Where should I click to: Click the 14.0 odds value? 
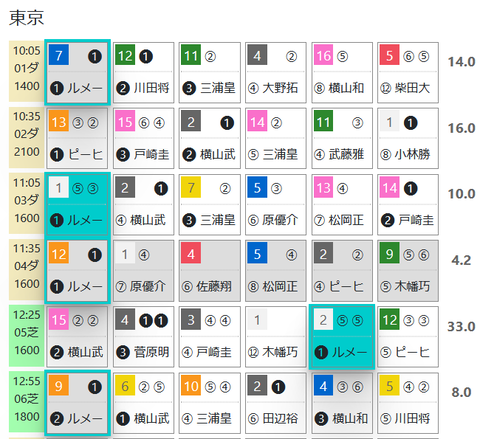461,62
